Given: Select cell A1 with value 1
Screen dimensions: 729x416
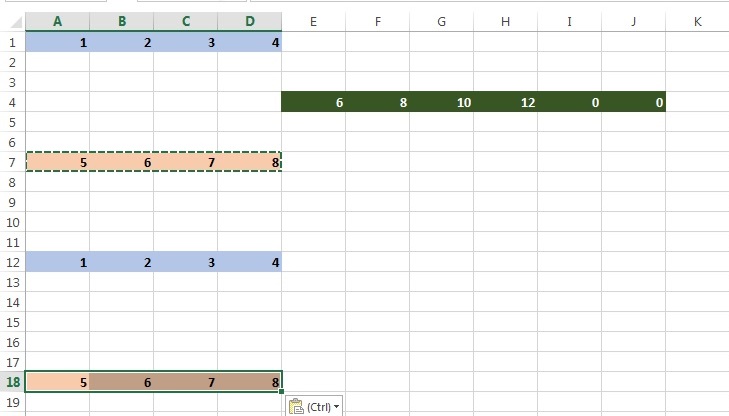Looking at the screenshot, I should coord(57,42).
